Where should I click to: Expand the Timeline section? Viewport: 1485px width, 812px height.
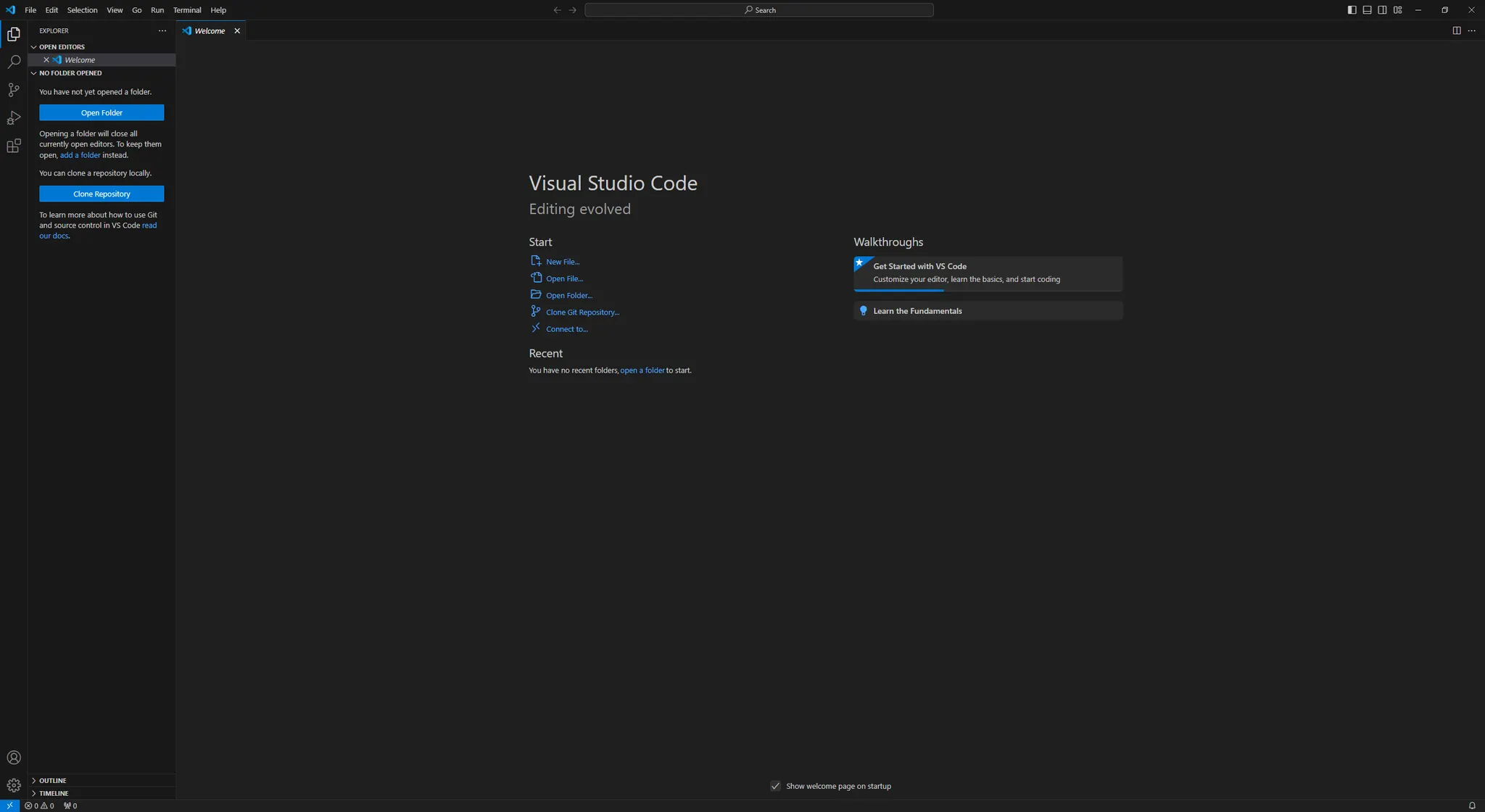point(54,793)
